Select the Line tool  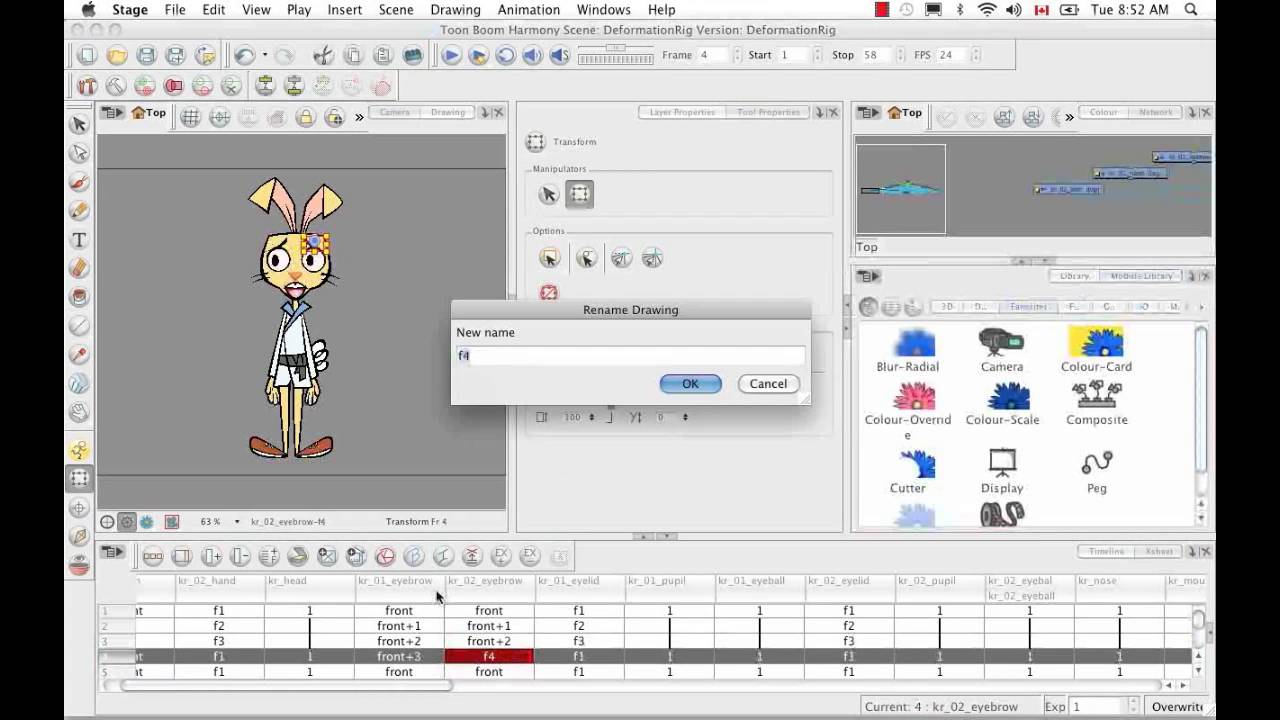79,326
